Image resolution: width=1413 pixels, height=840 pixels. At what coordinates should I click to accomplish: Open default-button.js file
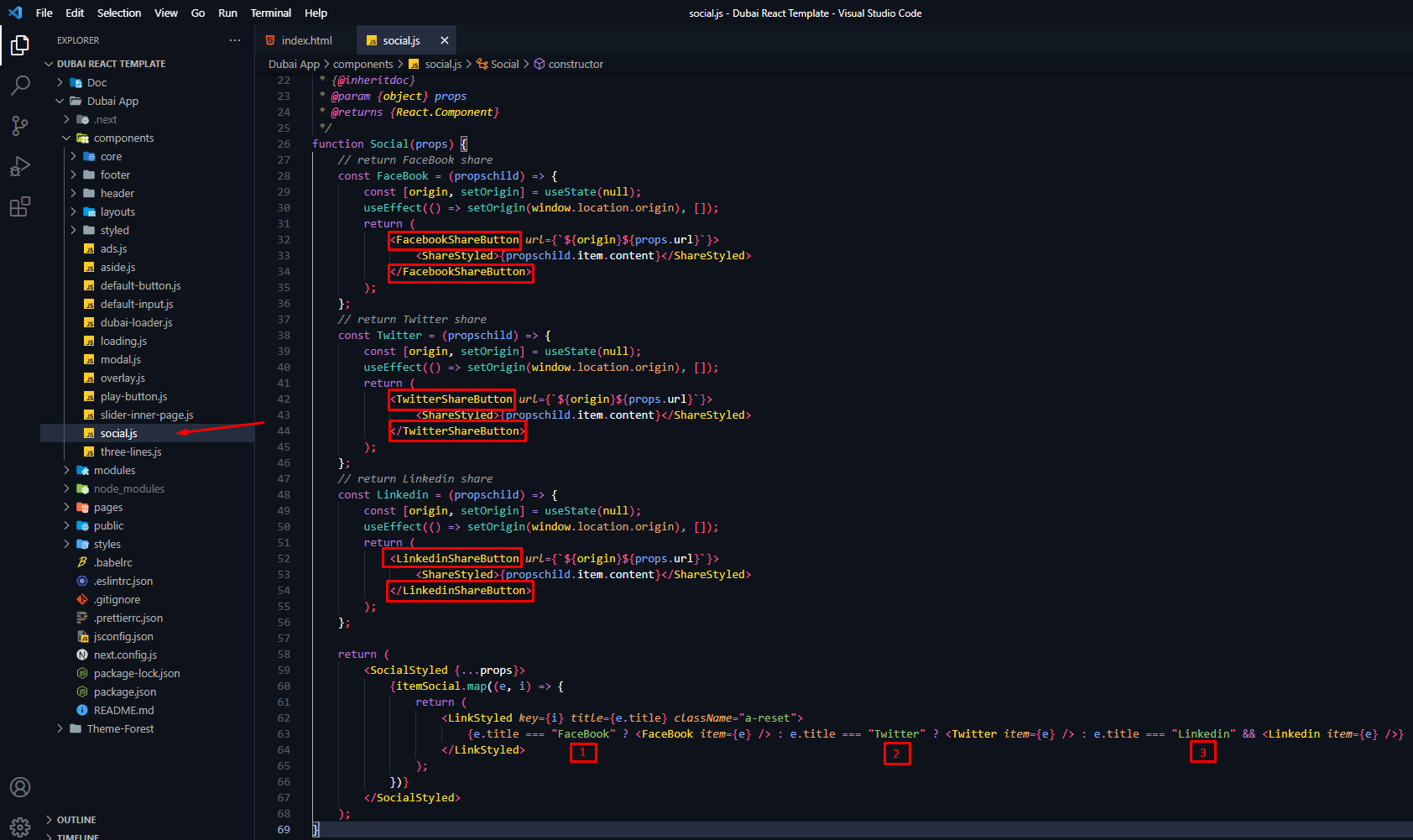tap(148, 286)
